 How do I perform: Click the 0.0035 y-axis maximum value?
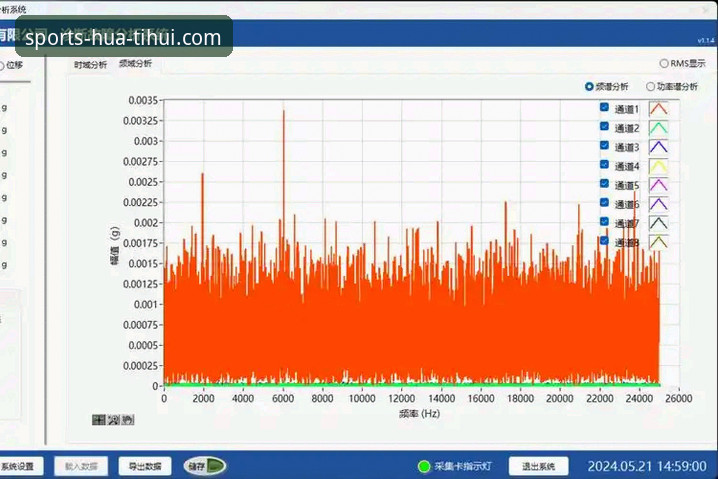(143, 100)
